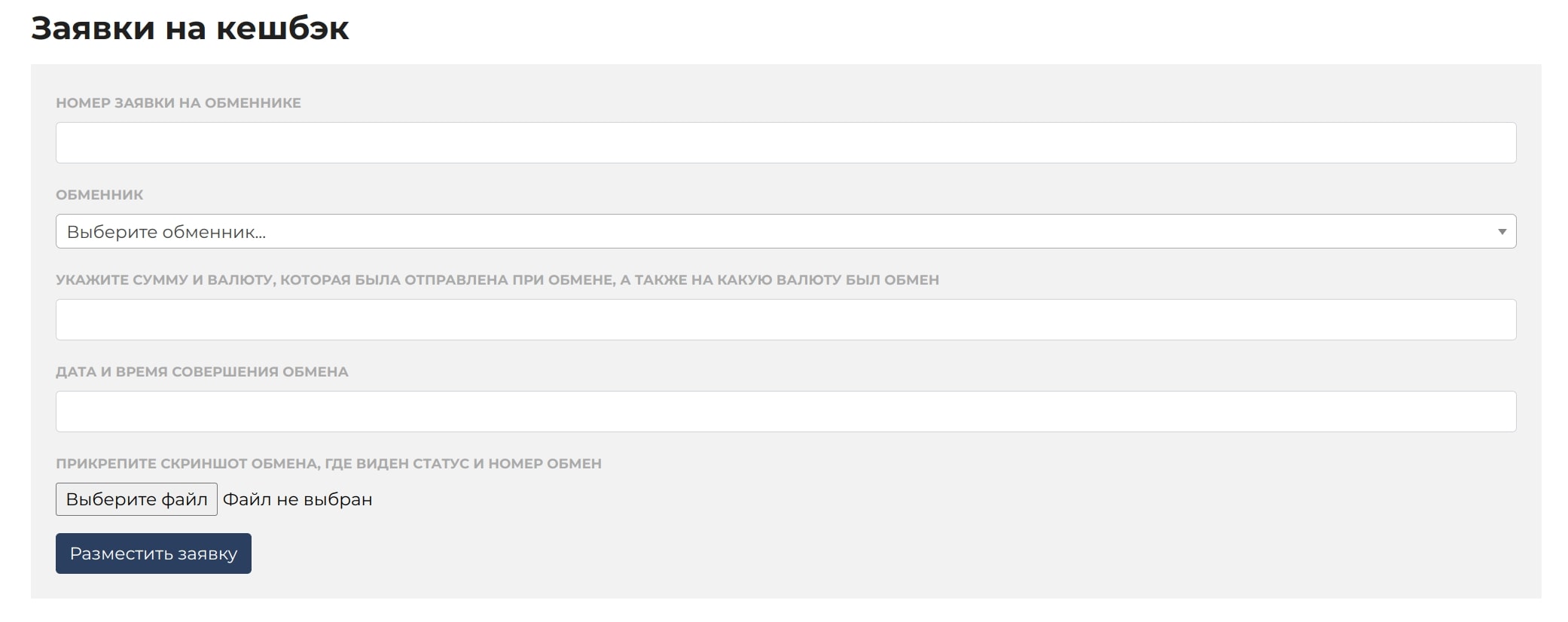Screen dimensions: 1568x622
Task: Click the dropdown arrow of the exchanger selector
Action: (x=1501, y=231)
